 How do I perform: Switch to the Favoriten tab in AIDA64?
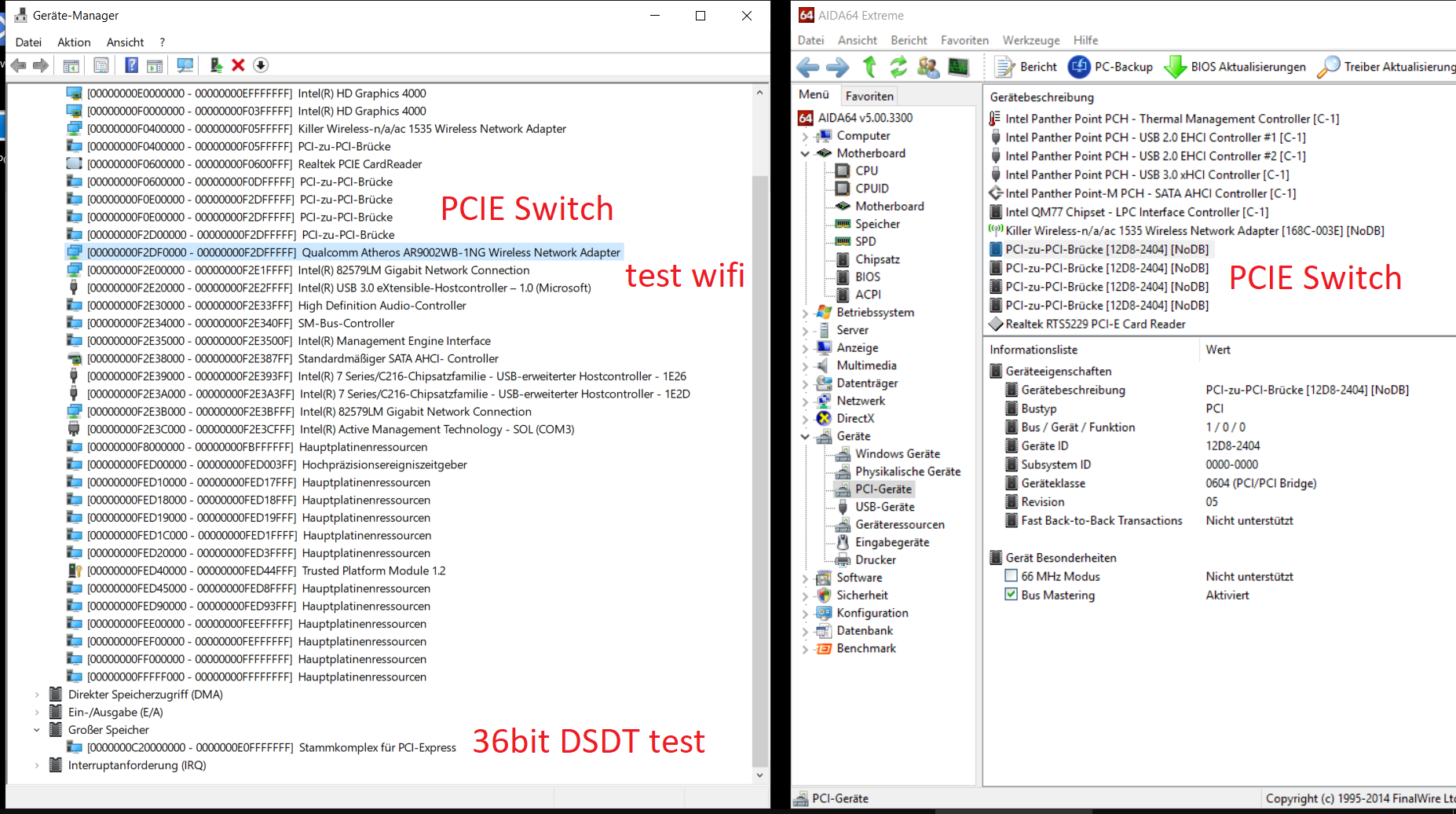click(869, 95)
